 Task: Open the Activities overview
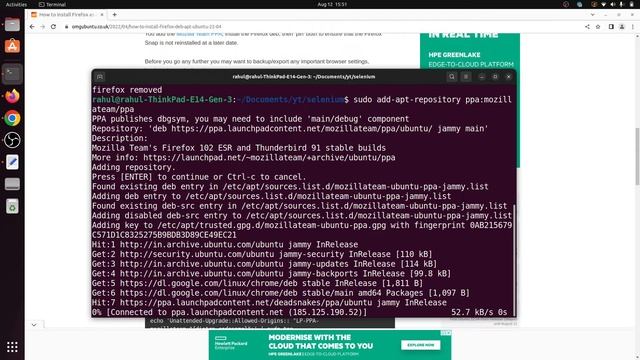point(16,4)
